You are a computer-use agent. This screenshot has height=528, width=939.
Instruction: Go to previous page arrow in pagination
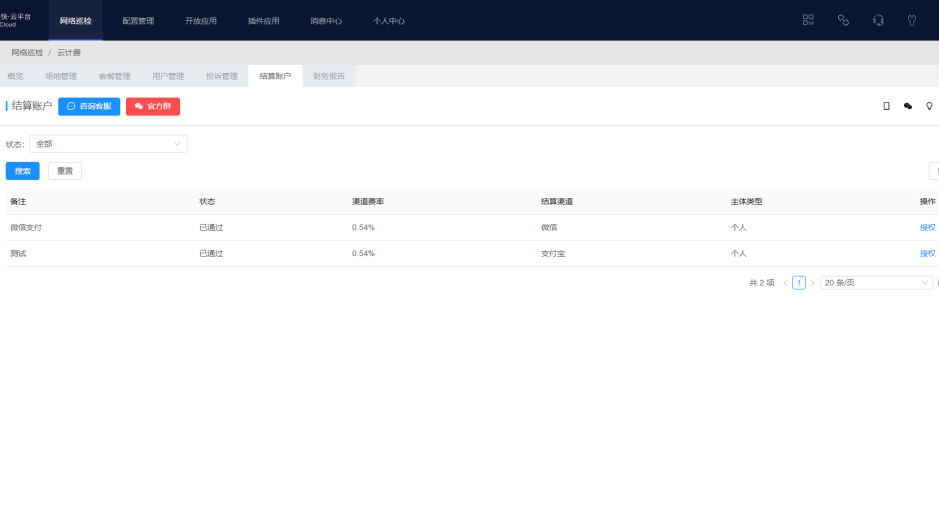[x=785, y=283]
